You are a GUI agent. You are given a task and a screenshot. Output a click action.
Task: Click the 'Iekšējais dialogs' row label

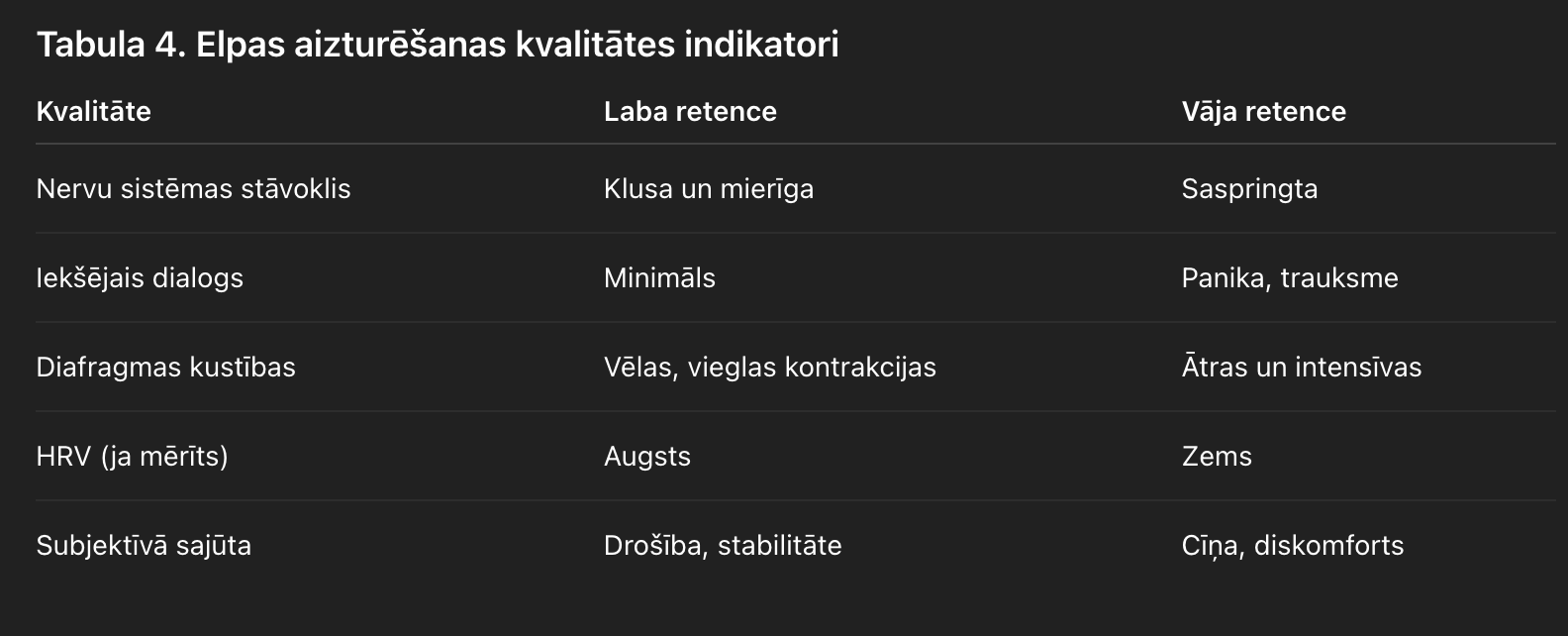click(x=140, y=277)
